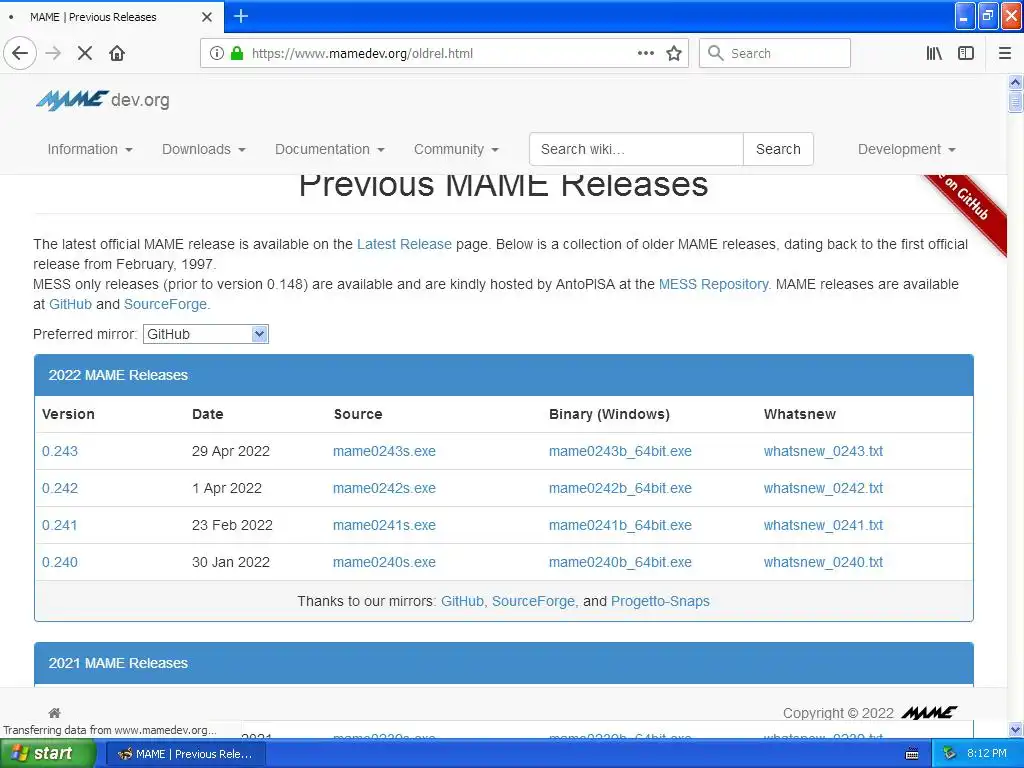Open version 0.243 link

(60, 451)
